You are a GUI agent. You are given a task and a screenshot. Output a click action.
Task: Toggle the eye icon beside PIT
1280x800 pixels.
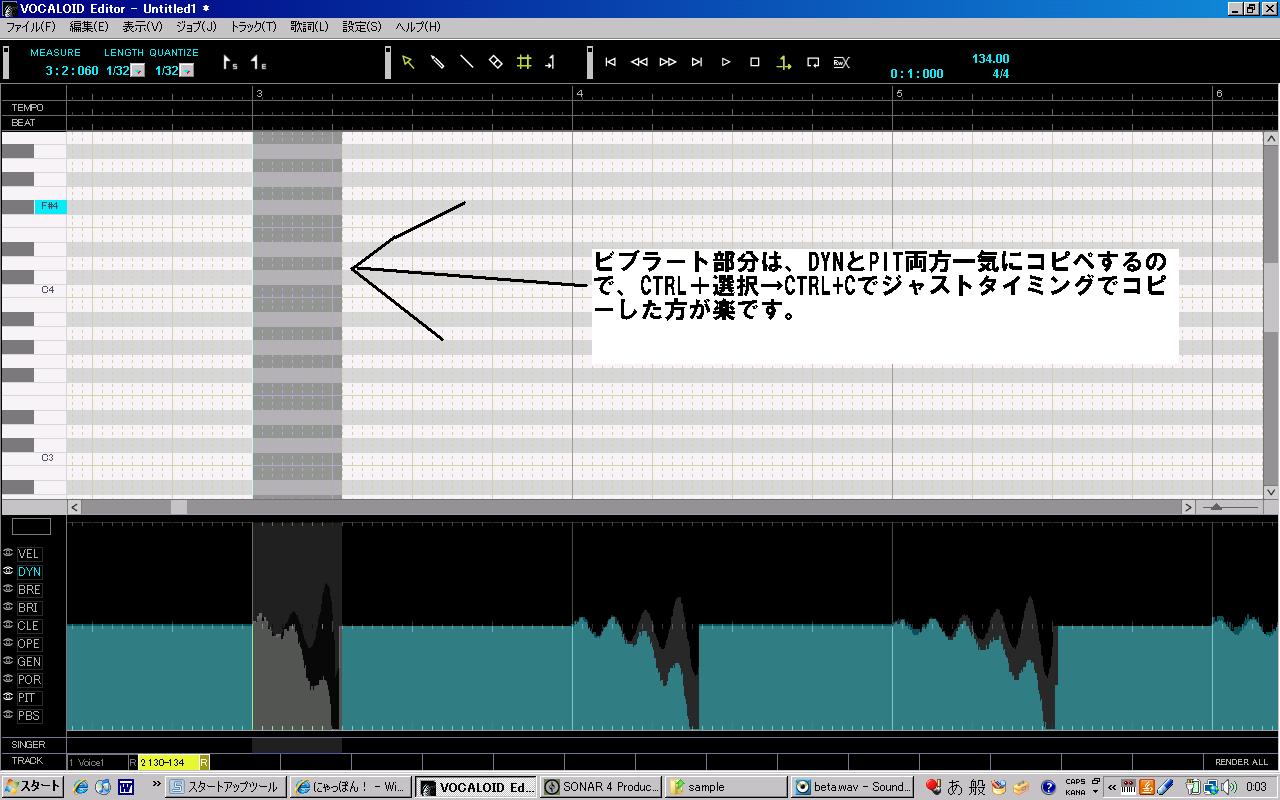(8, 697)
